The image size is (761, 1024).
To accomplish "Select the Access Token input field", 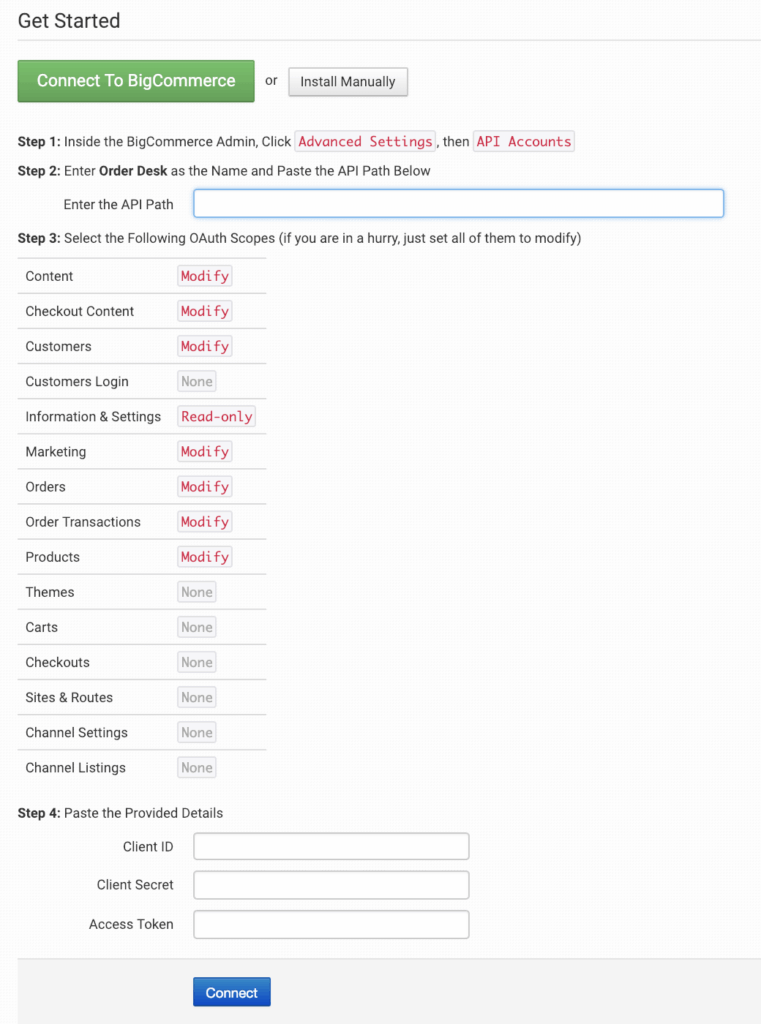I will click(x=331, y=924).
